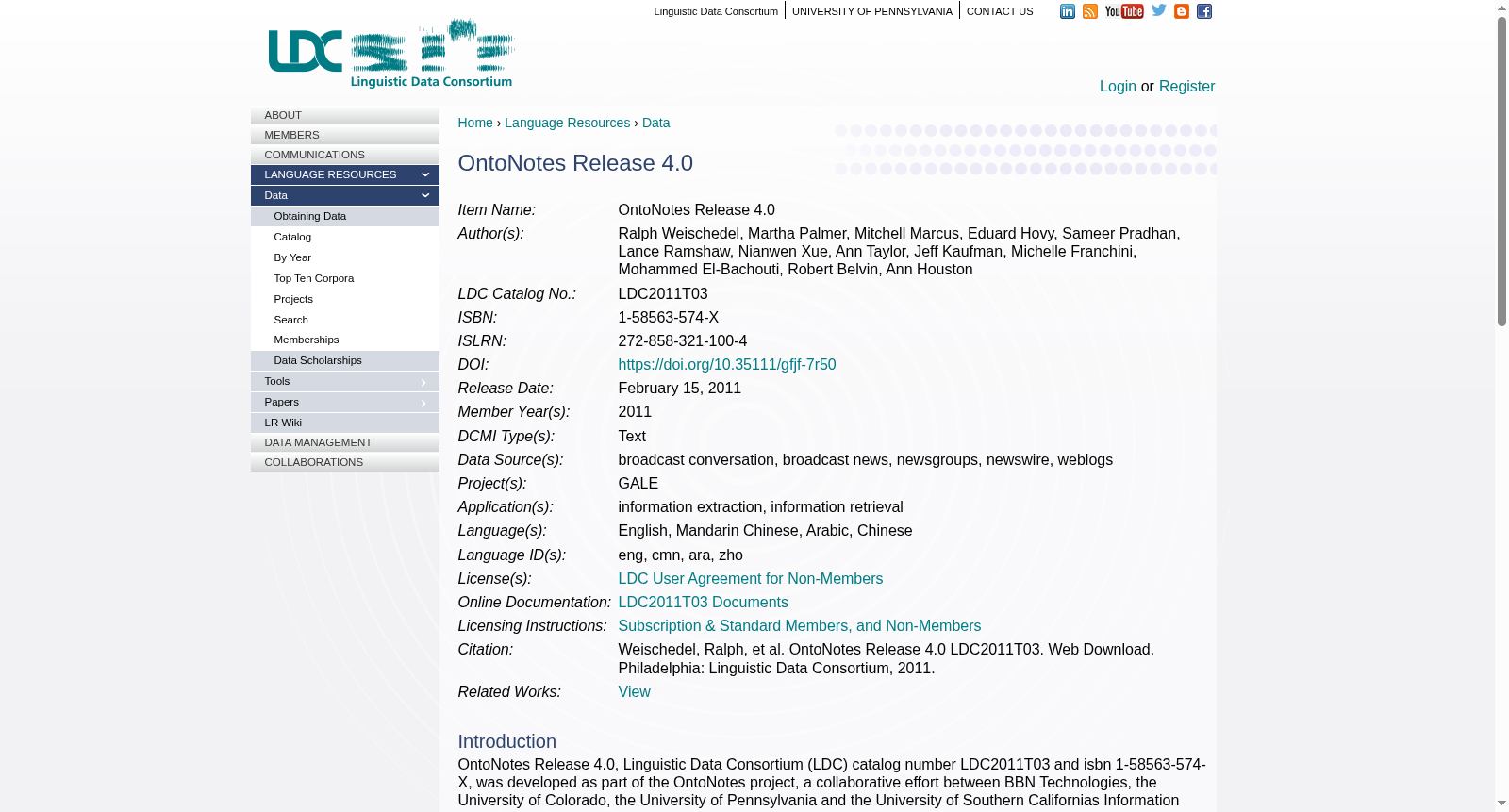The image size is (1509, 812).
Task: Click Language Resources in the breadcrumb
Action: pos(567,123)
